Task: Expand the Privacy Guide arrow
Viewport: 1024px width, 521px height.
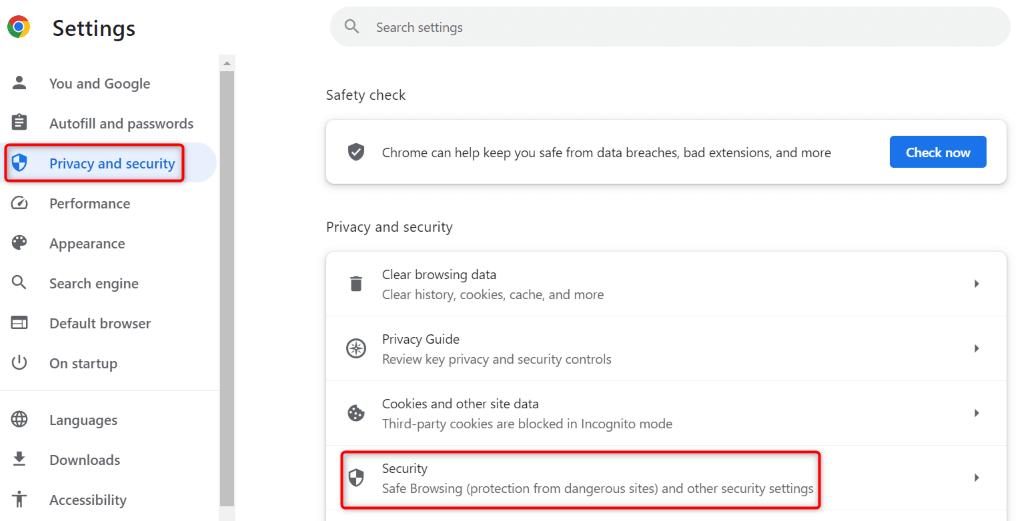Action: 976,349
